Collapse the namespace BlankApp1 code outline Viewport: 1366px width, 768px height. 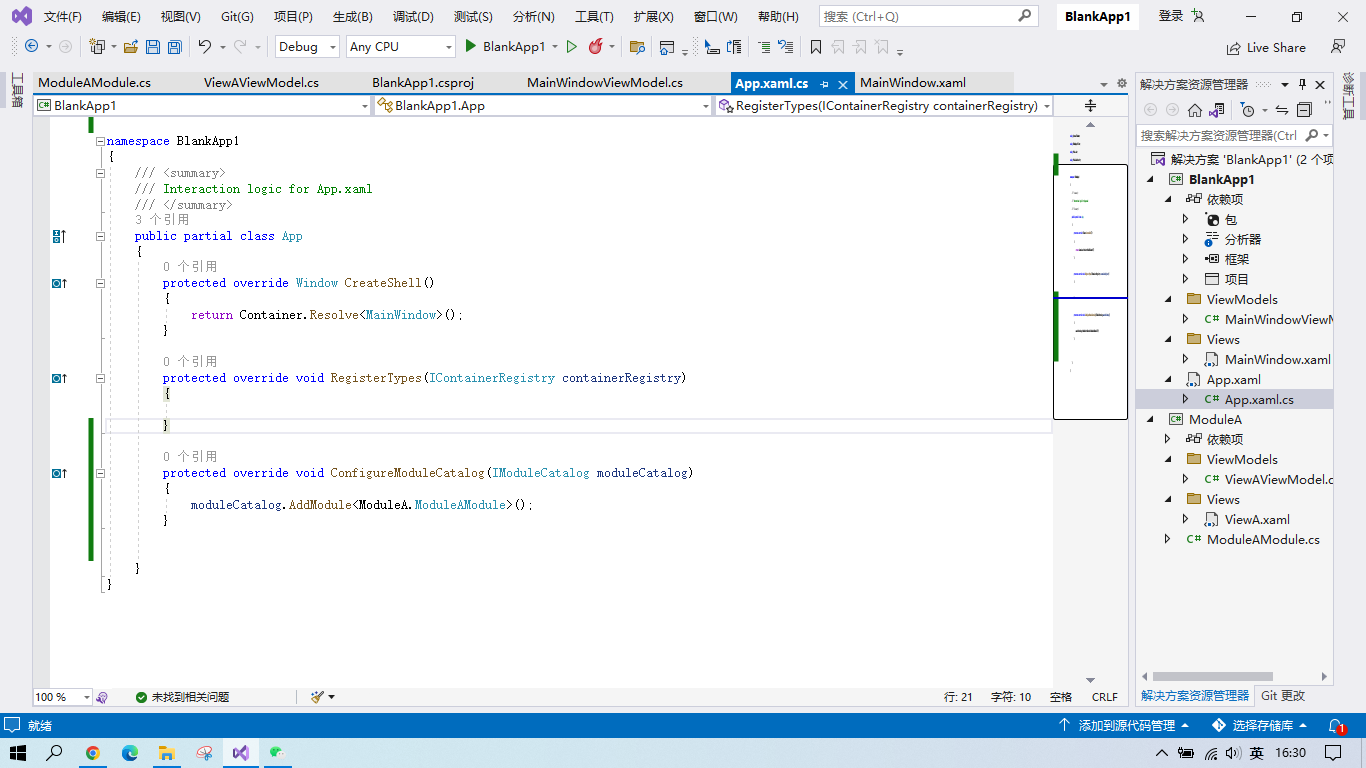pos(100,141)
